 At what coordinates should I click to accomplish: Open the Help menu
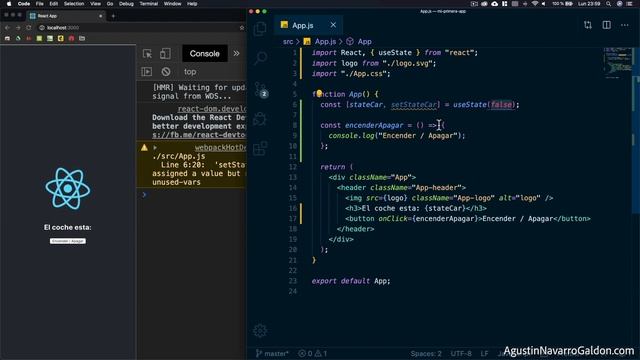192,4
